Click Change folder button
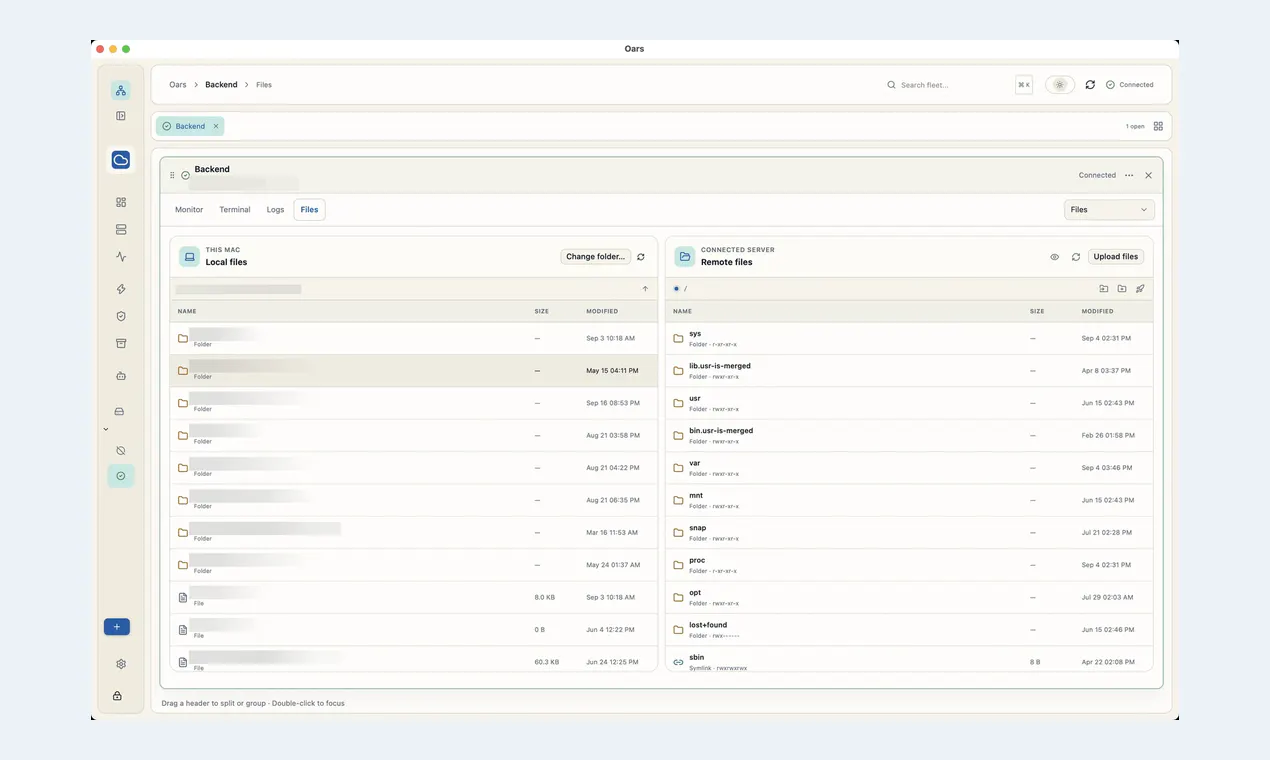Screen dimensions: 1270x760 pos(596,257)
